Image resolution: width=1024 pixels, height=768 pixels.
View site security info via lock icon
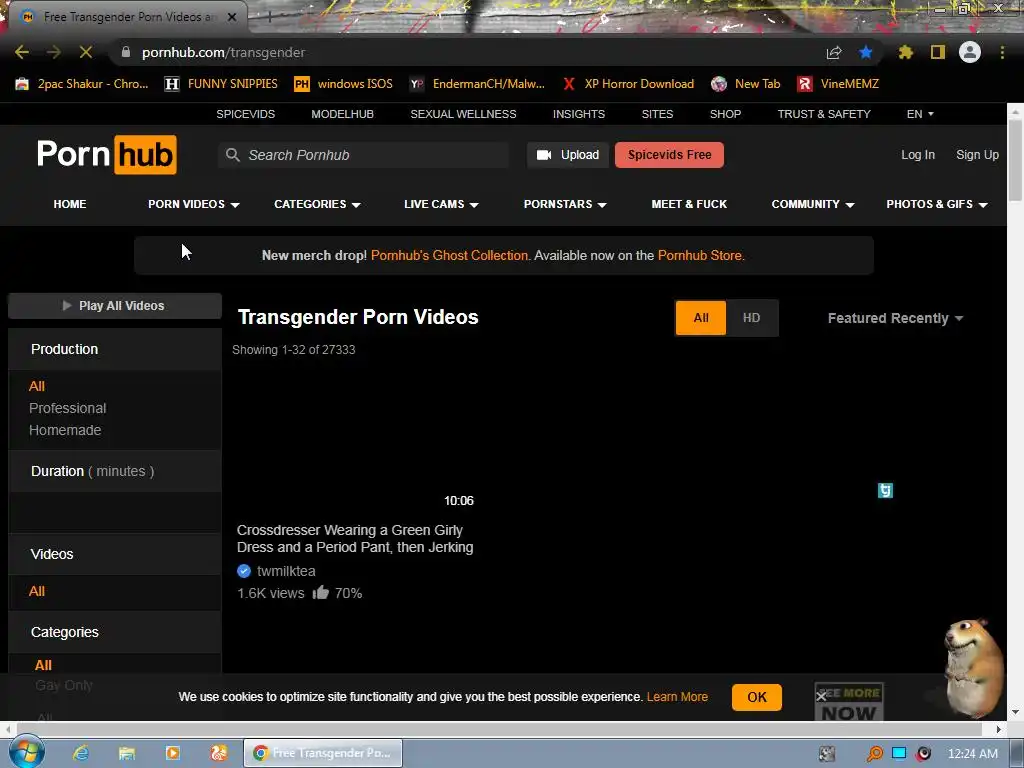point(125,52)
